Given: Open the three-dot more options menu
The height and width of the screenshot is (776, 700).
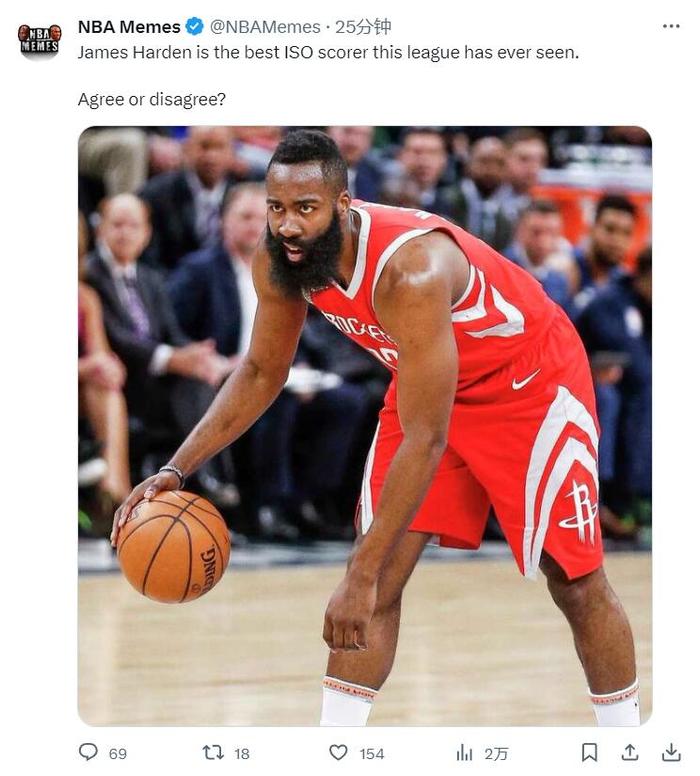Looking at the screenshot, I should click(x=671, y=26).
